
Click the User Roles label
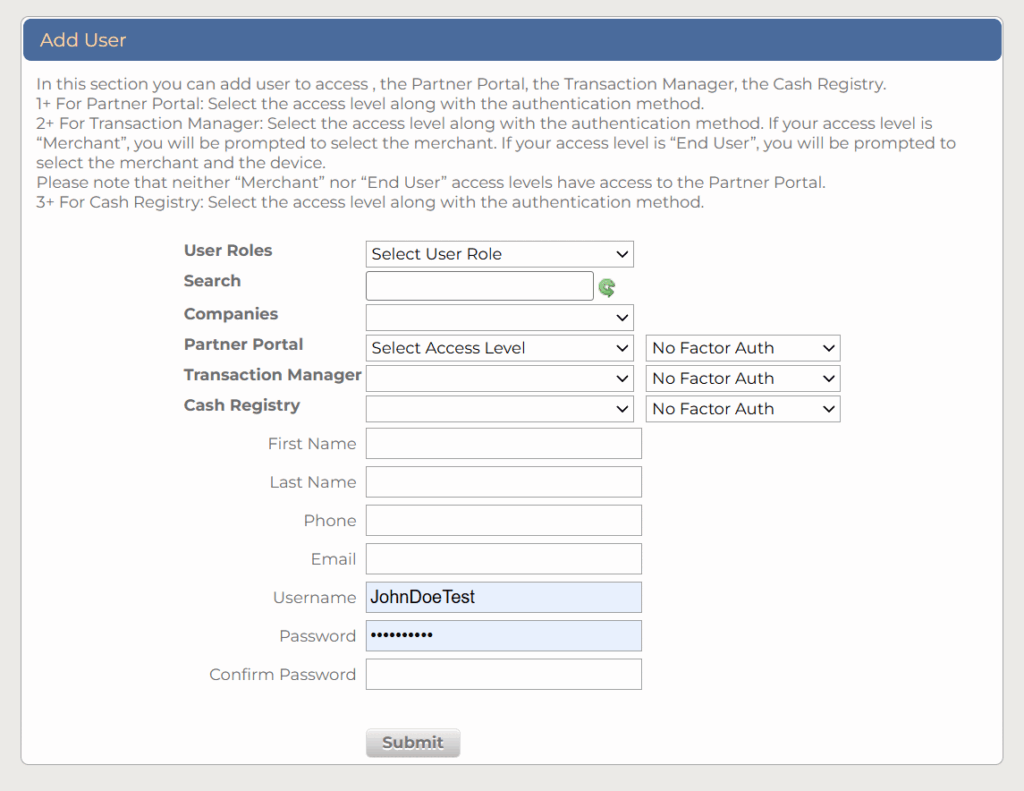[228, 251]
